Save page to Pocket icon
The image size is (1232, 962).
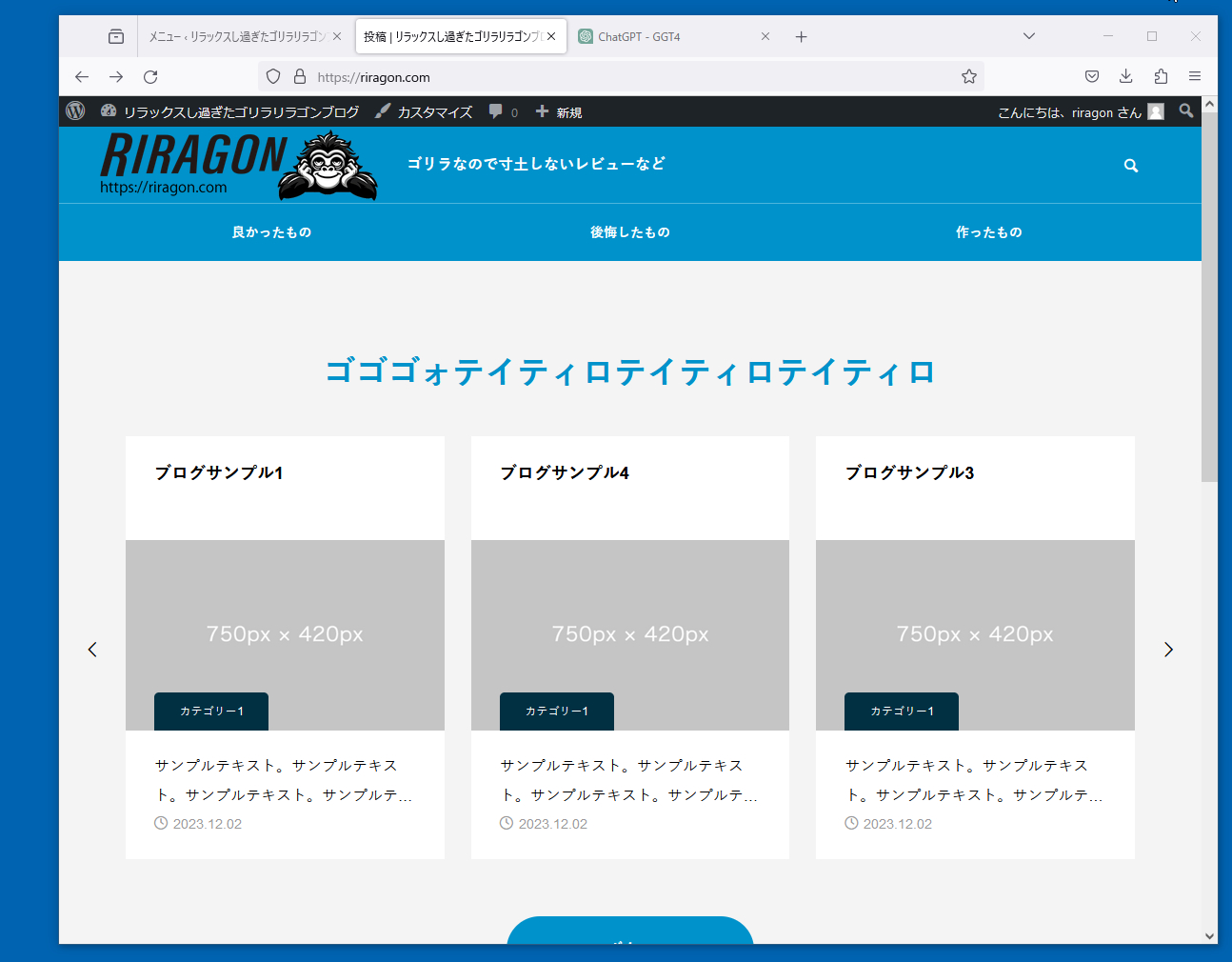(x=1092, y=77)
